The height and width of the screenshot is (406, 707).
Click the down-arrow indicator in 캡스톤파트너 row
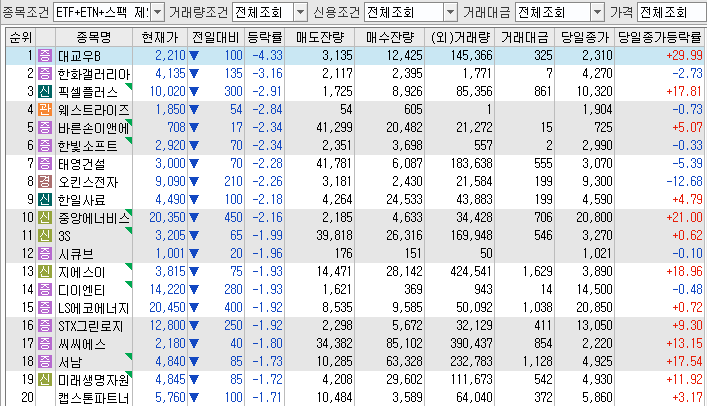click(194, 398)
